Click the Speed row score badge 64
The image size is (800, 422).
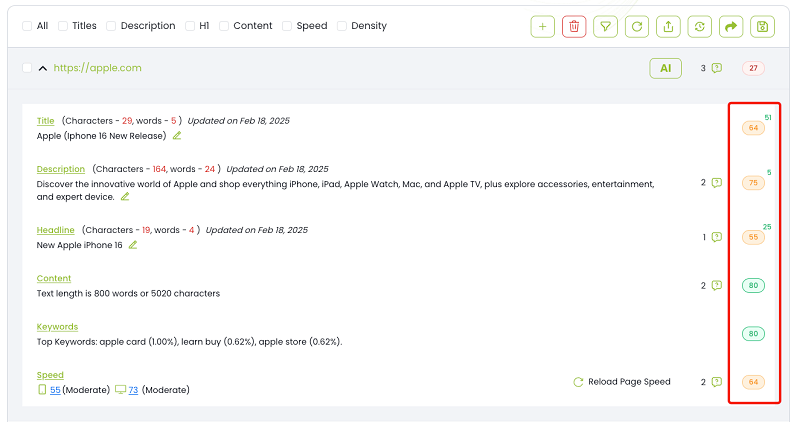pyautogui.click(x=753, y=382)
